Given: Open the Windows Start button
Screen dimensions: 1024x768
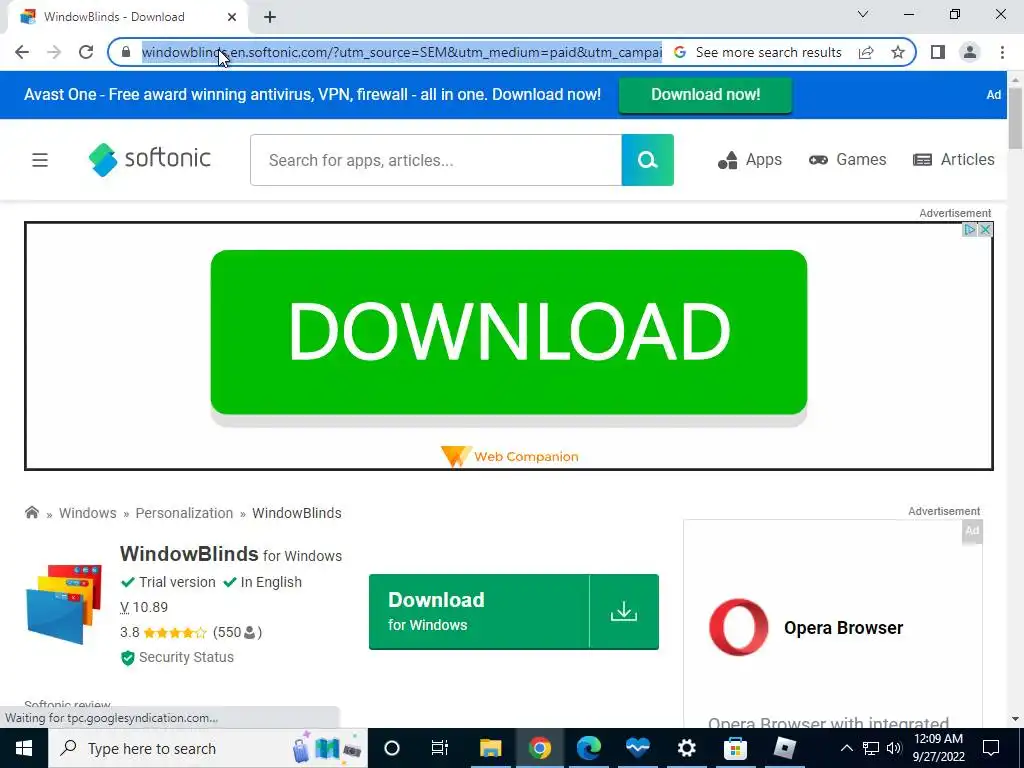Looking at the screenshot, I should point(24,748).
